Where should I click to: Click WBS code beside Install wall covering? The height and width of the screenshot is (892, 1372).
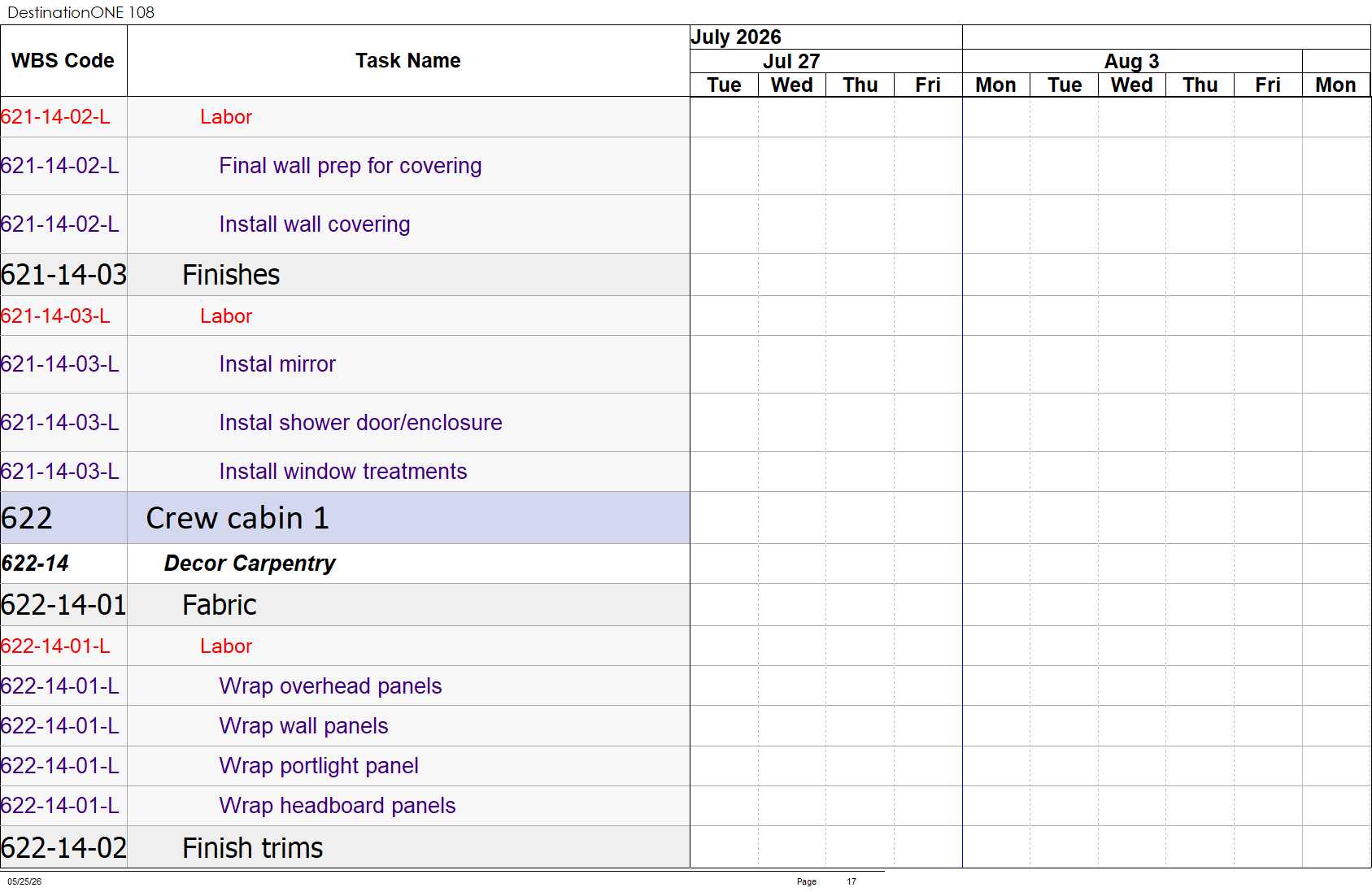point(60,224)
